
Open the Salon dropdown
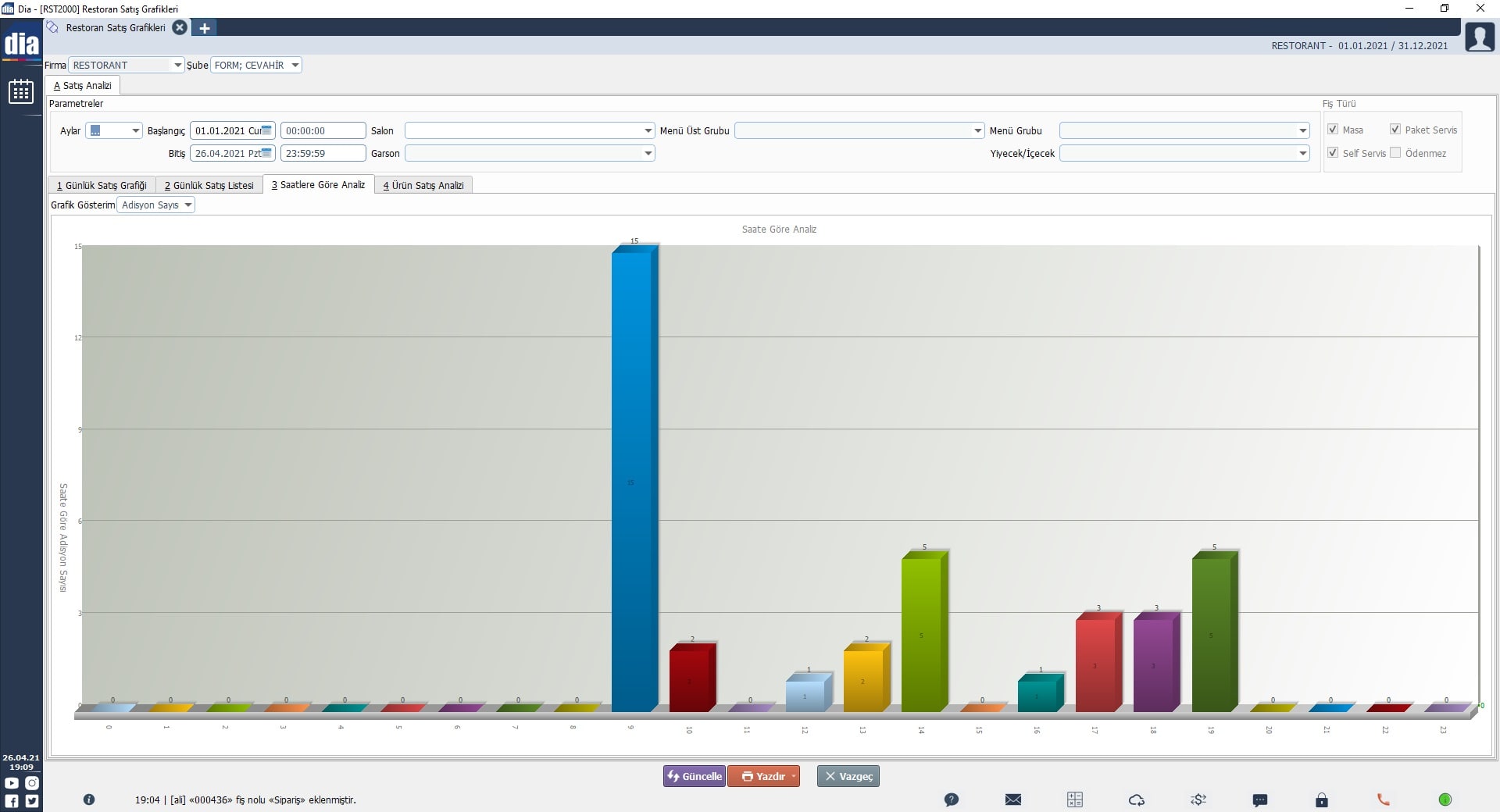click(x=648, y=130)
